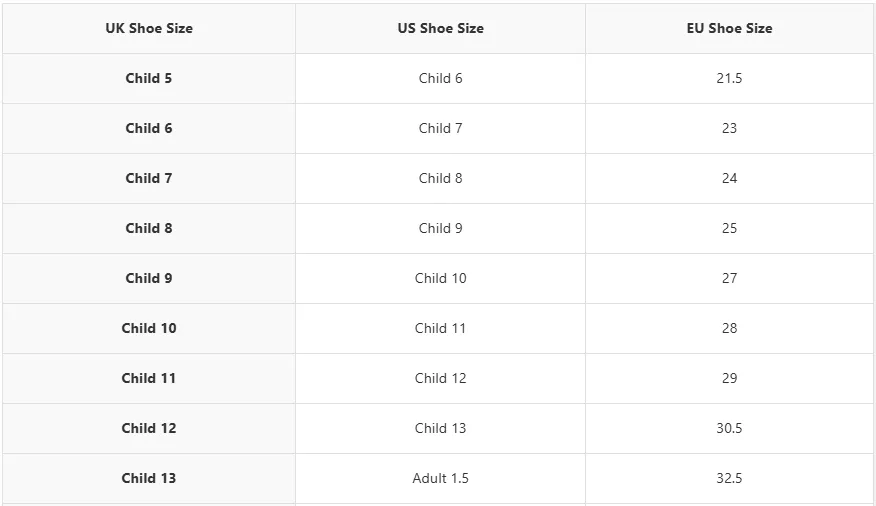This screenshot has height=506, width=876.
Task: Click the Child 9 US size cell
Action: tap(440, 228)
